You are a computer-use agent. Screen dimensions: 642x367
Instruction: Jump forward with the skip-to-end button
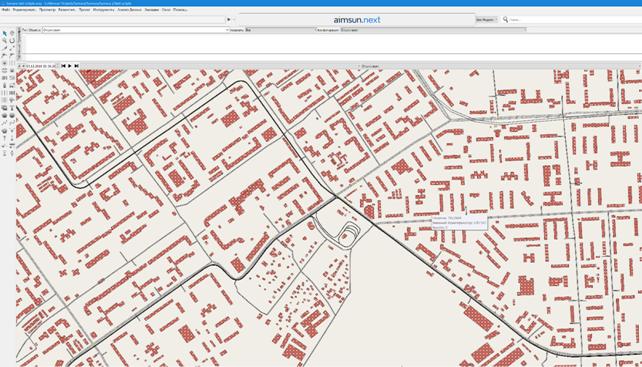pos(76,66)
